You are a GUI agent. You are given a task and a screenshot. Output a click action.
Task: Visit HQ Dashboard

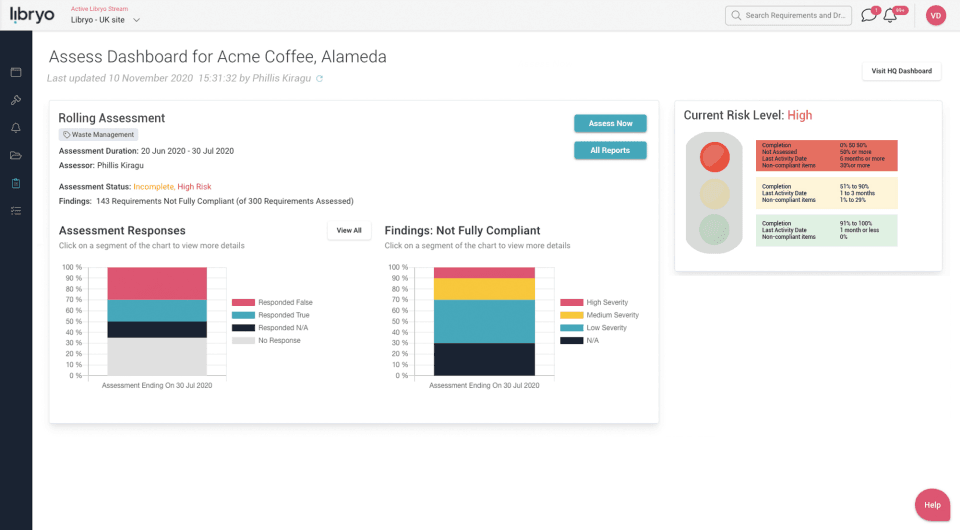(901, 71)
